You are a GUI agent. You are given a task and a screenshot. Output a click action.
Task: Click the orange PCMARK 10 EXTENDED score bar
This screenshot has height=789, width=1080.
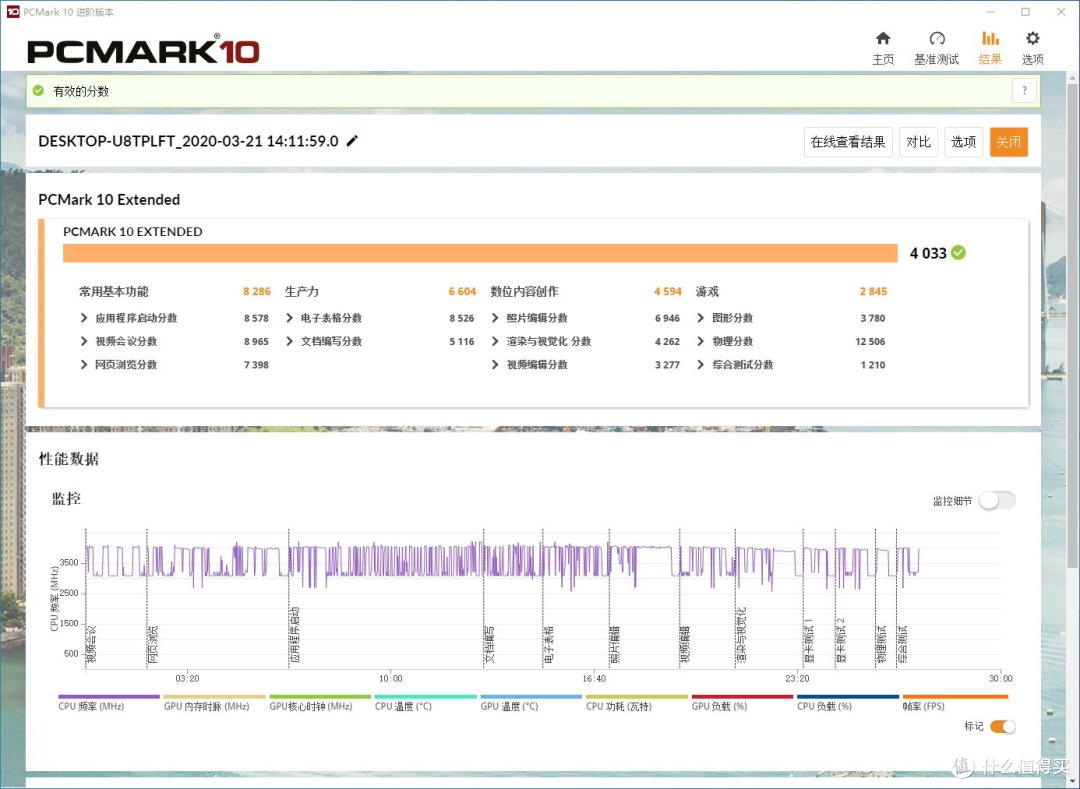coord(480,253)
